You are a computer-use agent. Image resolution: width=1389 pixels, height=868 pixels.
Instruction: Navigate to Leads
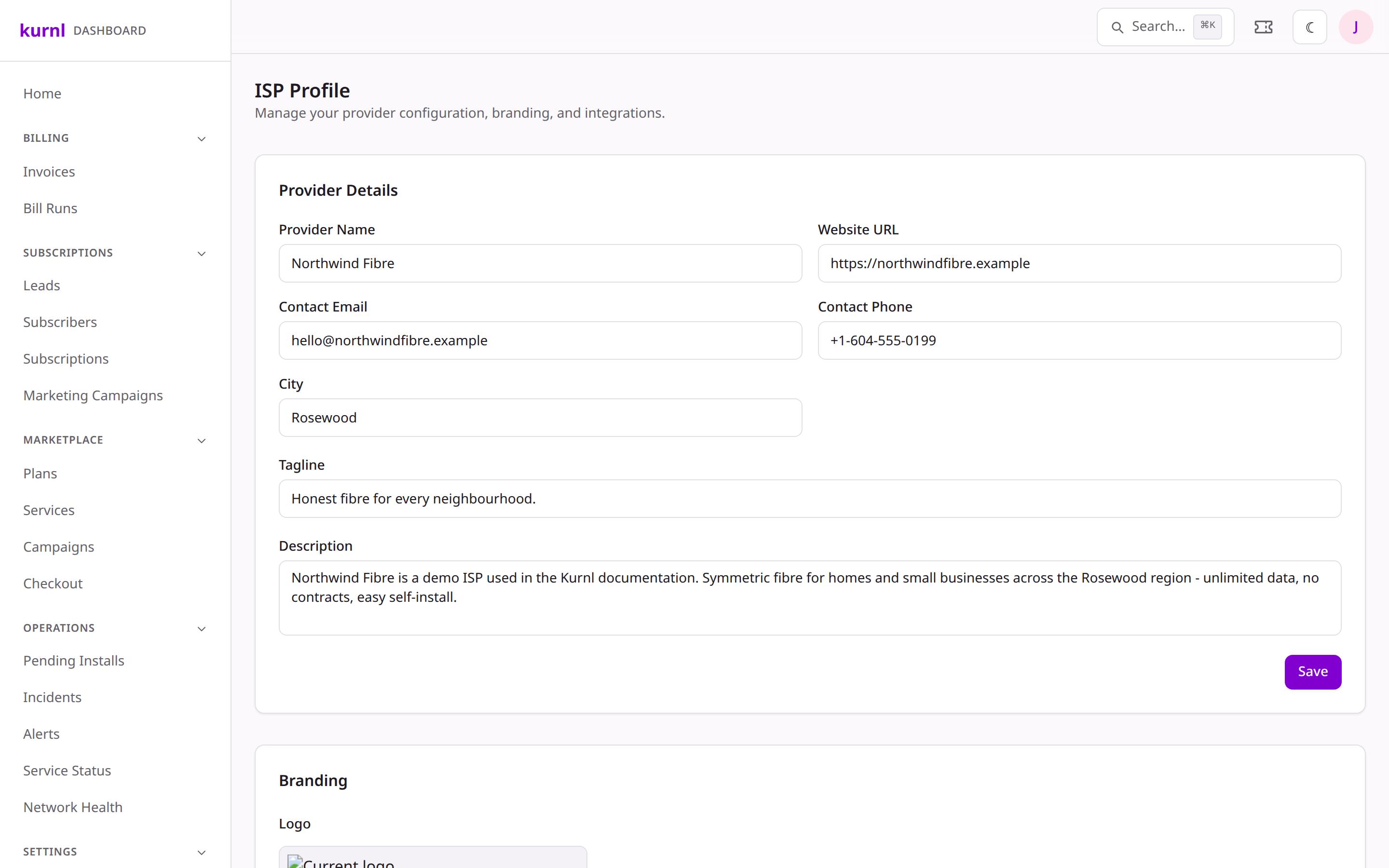pos(41,285)
